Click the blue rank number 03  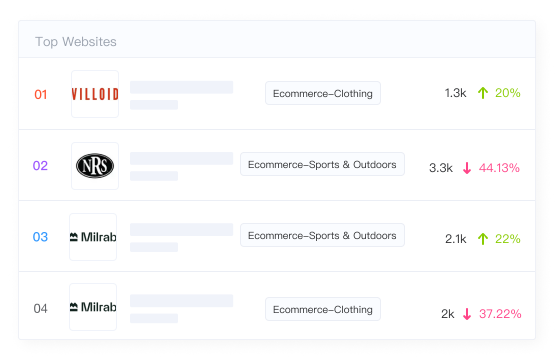(x=40, y=237)
